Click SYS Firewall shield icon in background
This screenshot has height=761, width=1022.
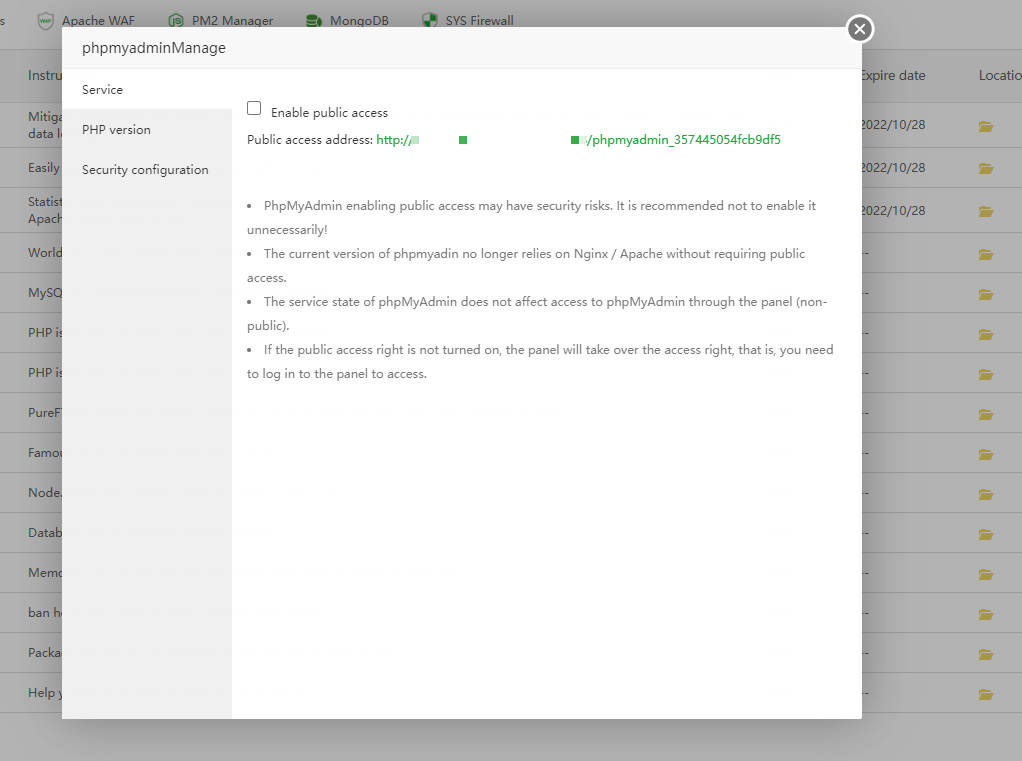click(430, 20)
